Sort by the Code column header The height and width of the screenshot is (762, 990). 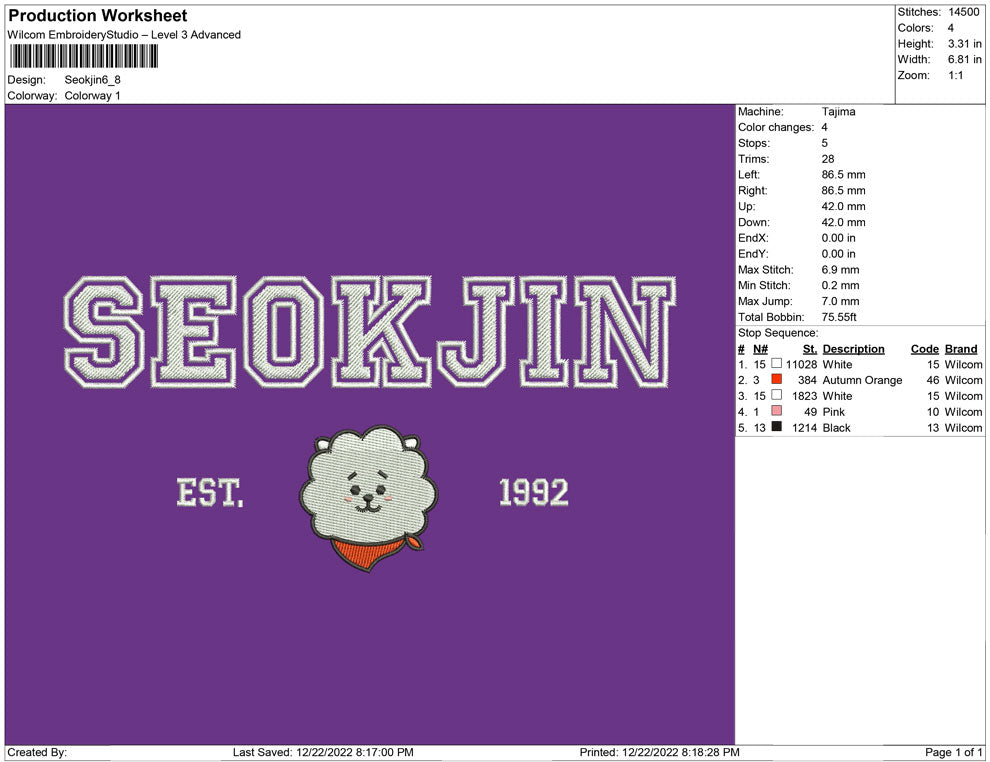[x=925, y=349]
